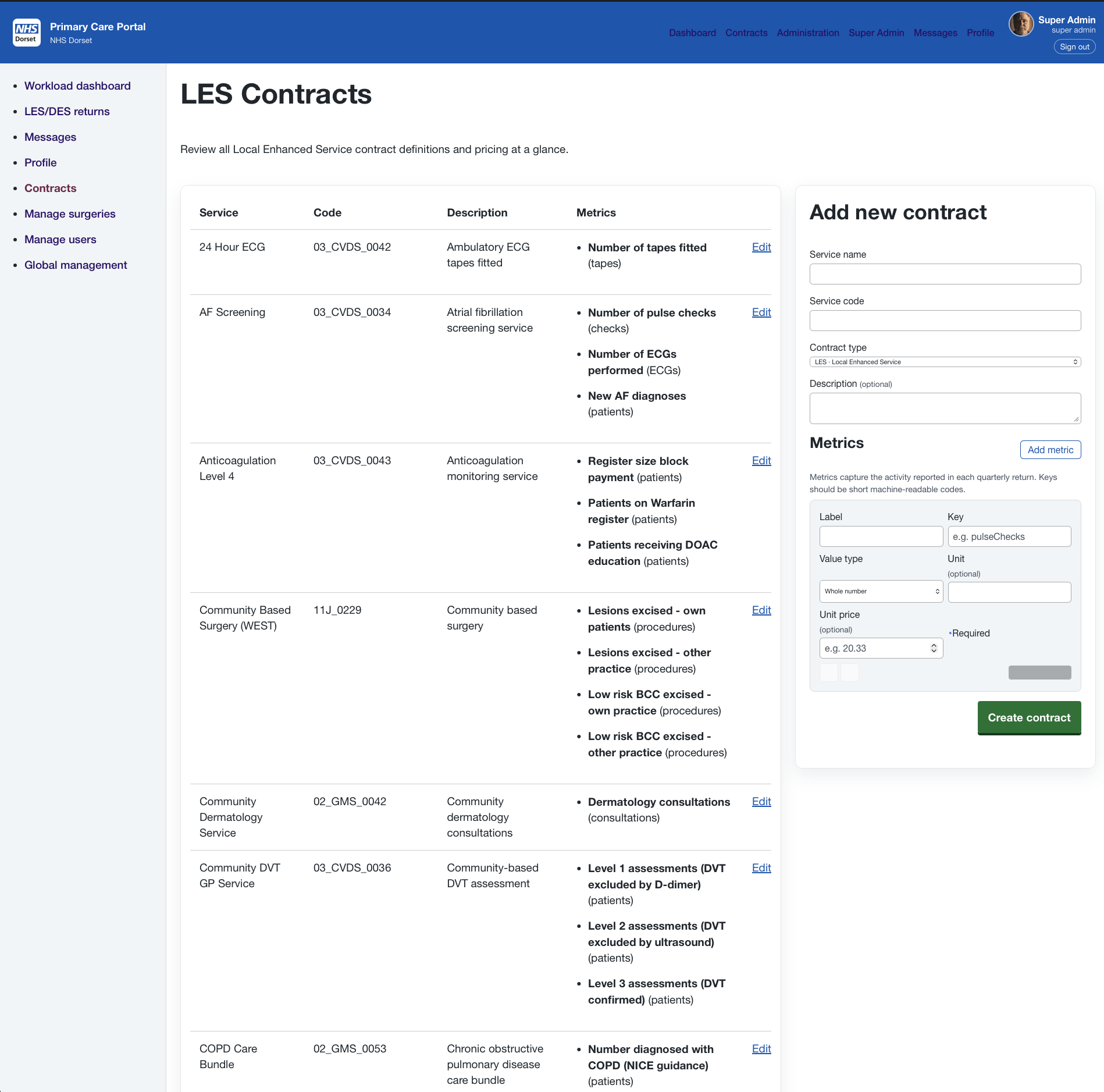Click the Service name input field
This screenshot has height=1092, width=1104.
pyautogui.click(x=944, y=273)
